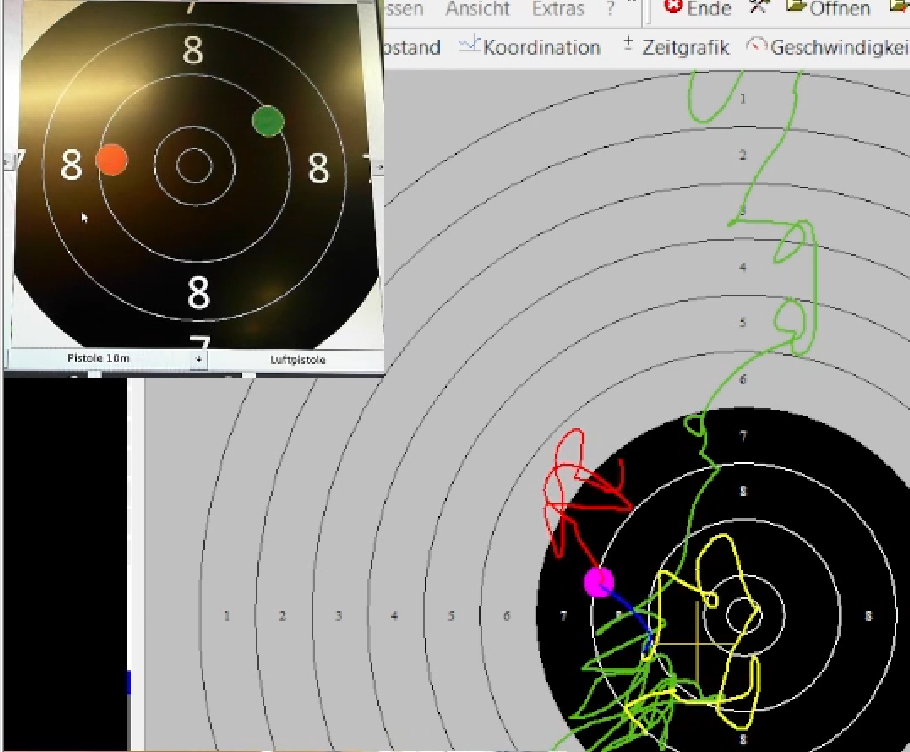910x752 pixels.
Task: Click the folder icon right of Öffnen
Action: (x=898, y=8)
